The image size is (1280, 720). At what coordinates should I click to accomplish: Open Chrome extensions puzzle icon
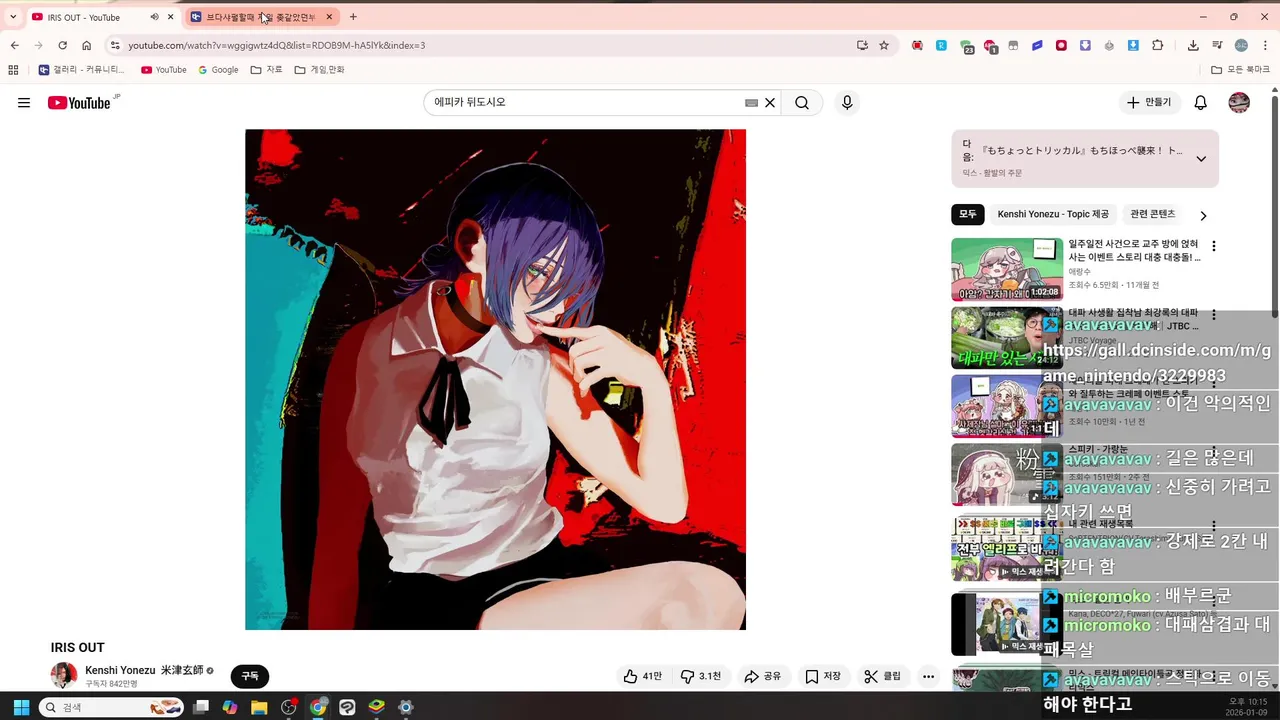1158,45
